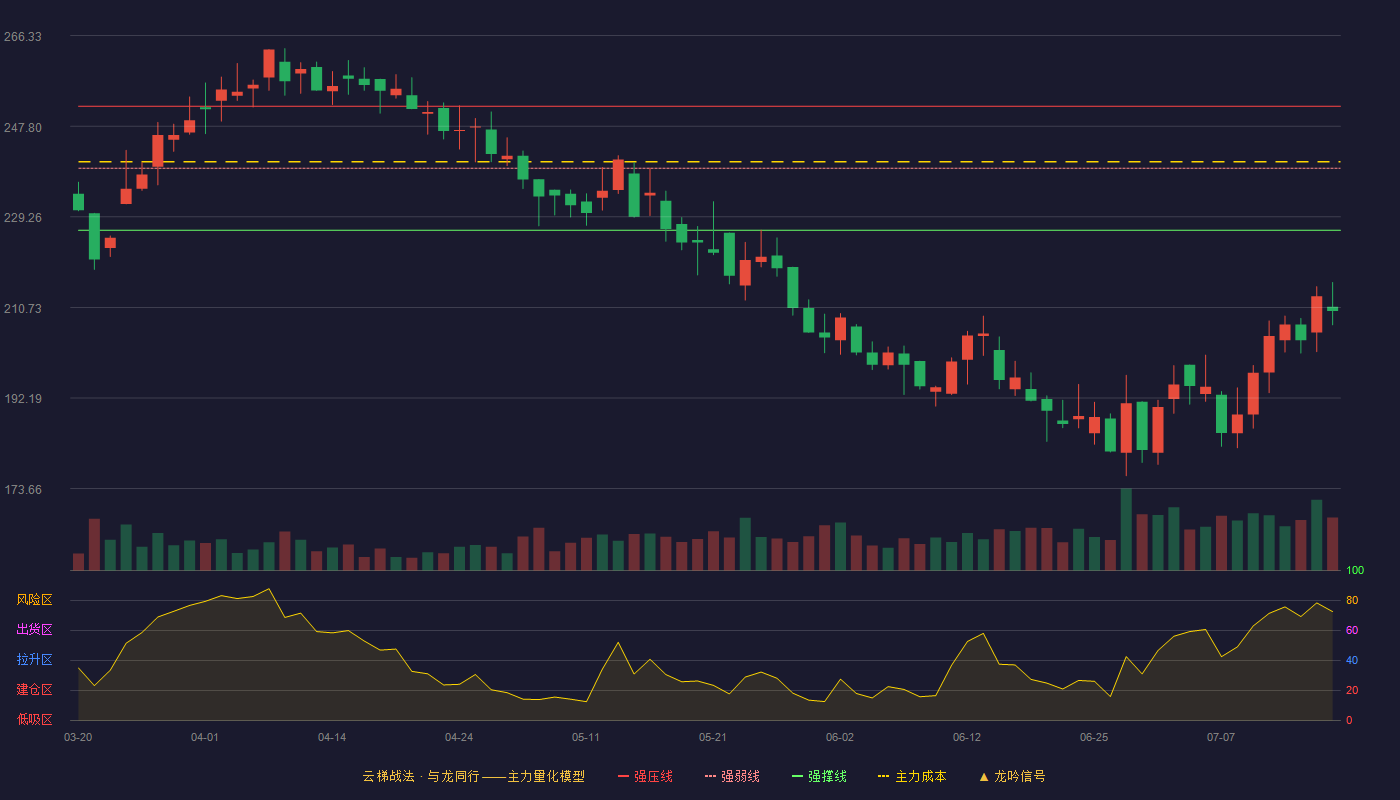The height and width of the screenshot is (800, 1400).
Task: Click the 06-25 date label
Action: pyautogui.click(x=1094, y=737)
